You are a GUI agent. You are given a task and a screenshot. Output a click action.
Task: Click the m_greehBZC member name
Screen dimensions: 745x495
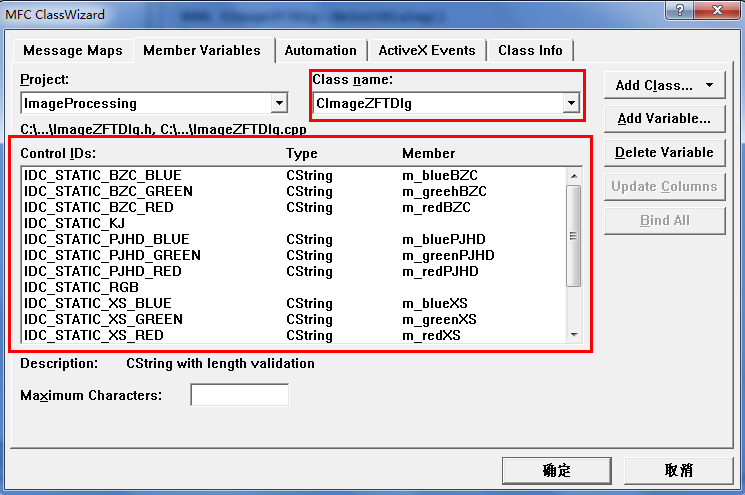pos(444,192)
